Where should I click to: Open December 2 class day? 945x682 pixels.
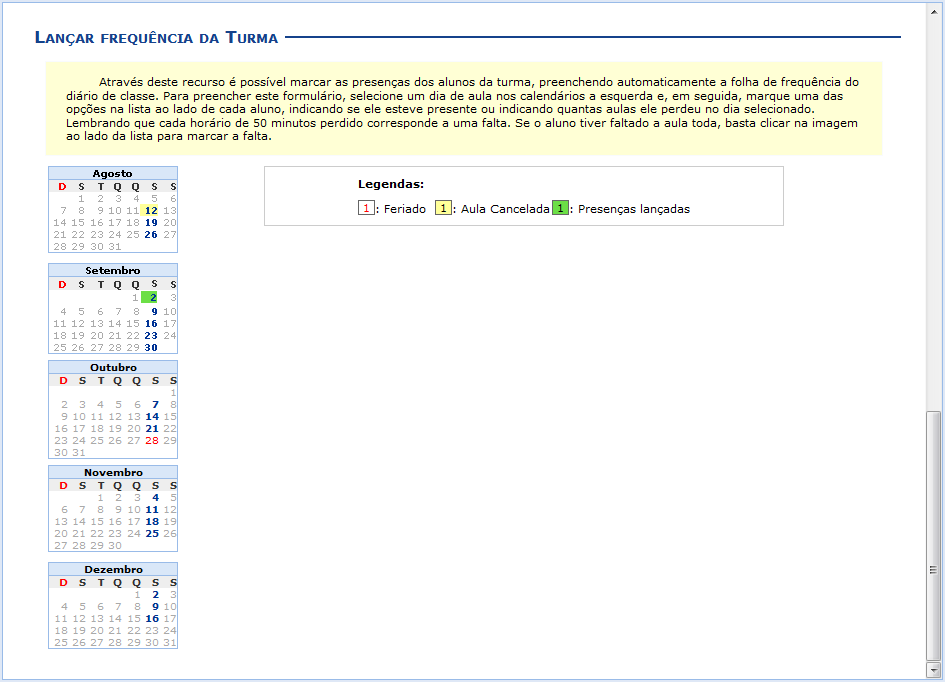coord(155,595)
